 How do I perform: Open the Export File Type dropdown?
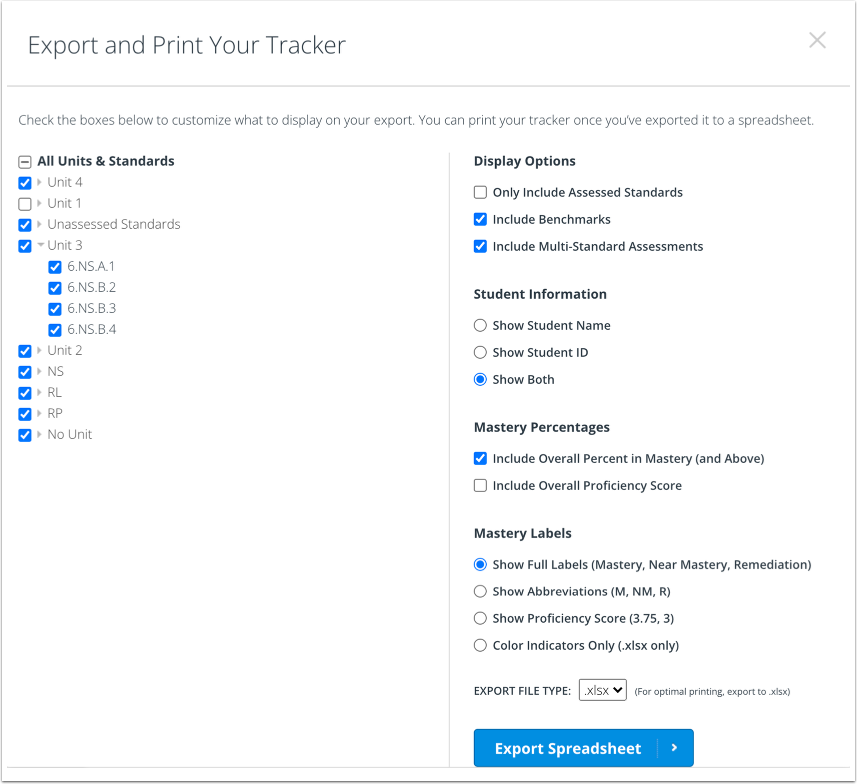click(x=602, y=689)
